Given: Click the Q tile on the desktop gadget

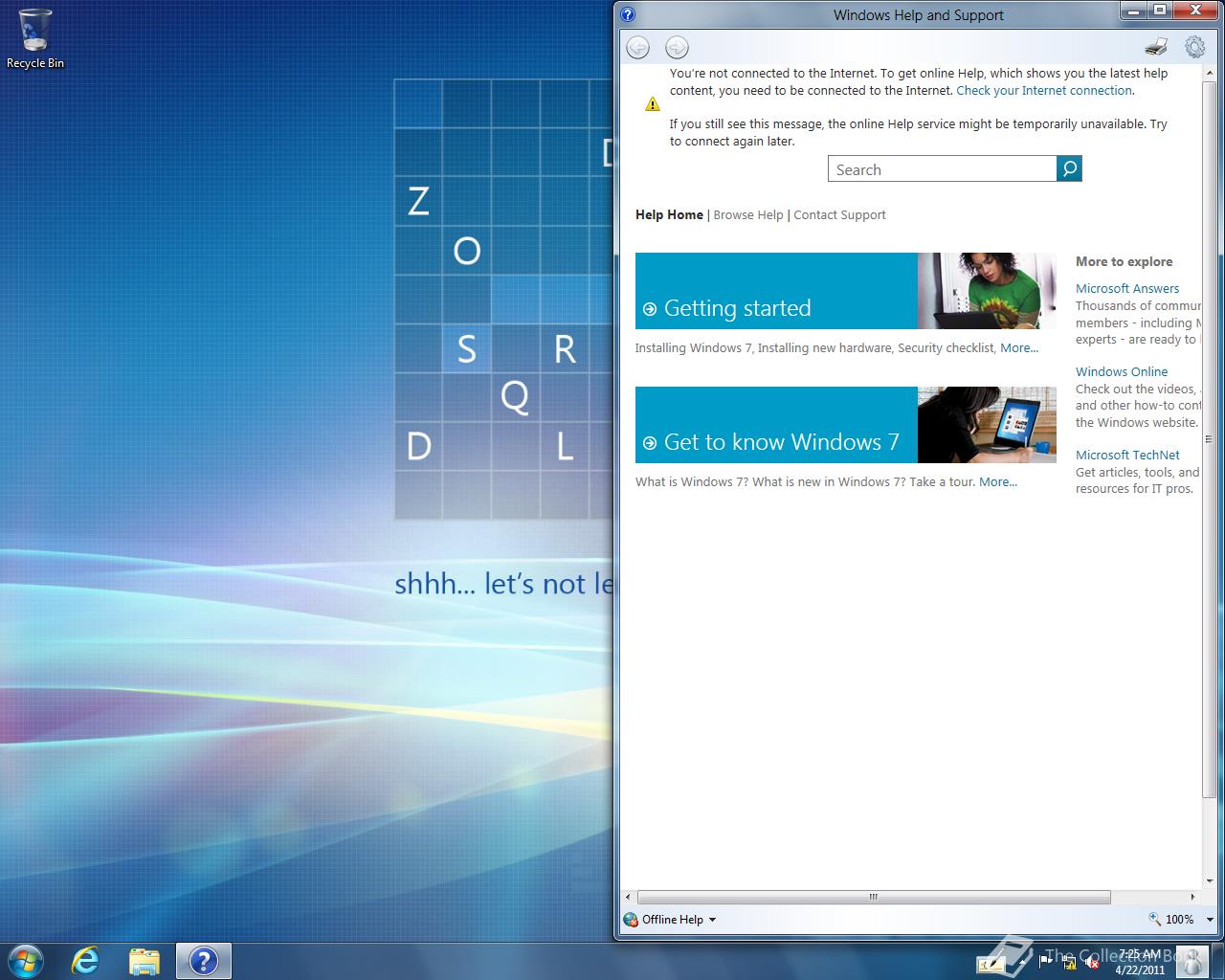Looking at the screenshot, I should point(515,396).
